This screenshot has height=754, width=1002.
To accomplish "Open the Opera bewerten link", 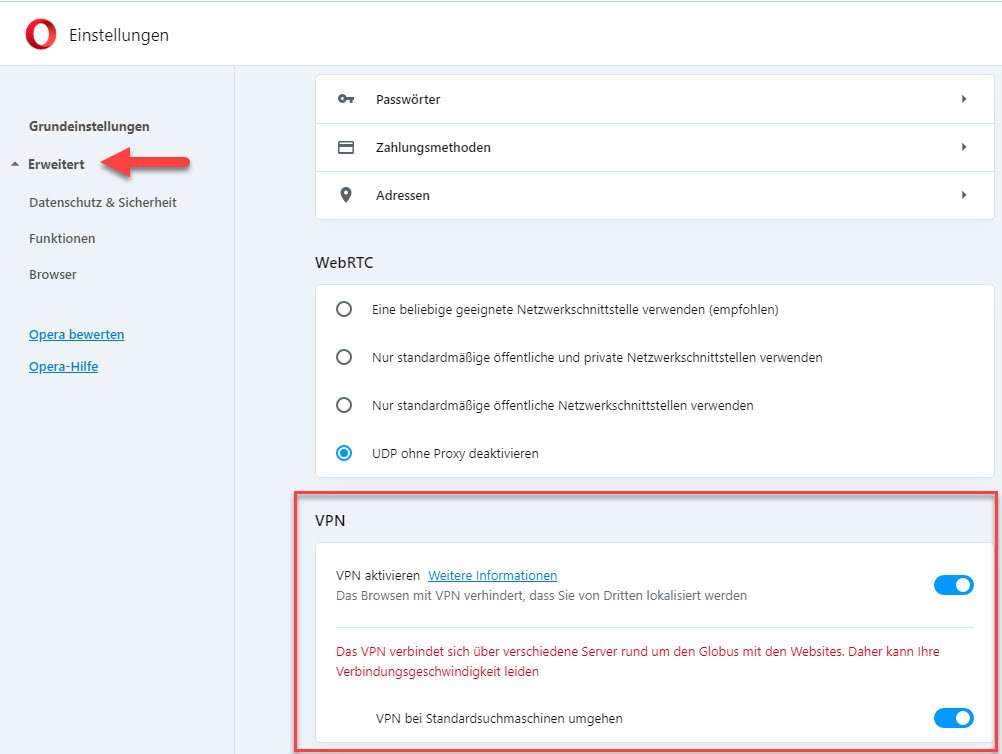I will click(x=77, y=334).
